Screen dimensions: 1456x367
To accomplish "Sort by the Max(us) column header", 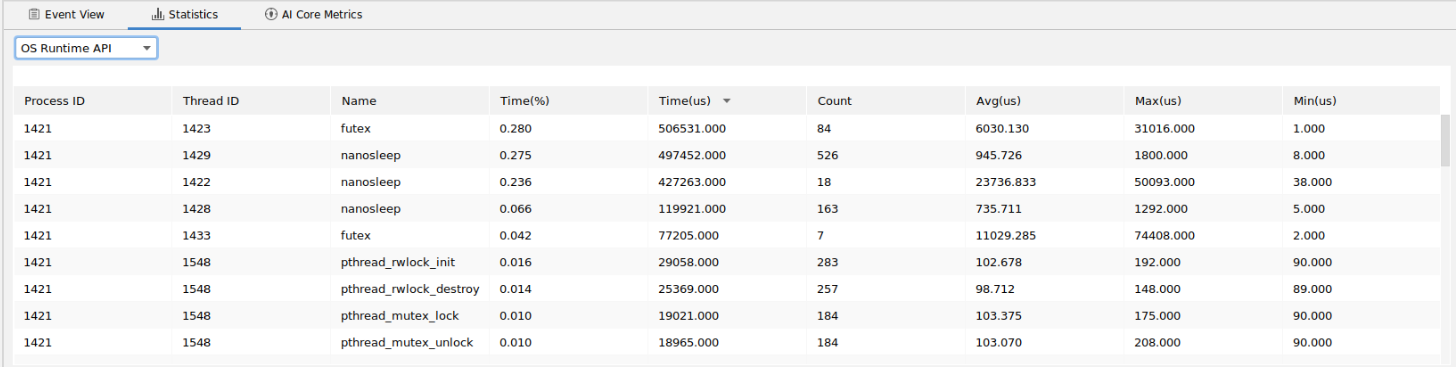I will tap(1202, 101).
